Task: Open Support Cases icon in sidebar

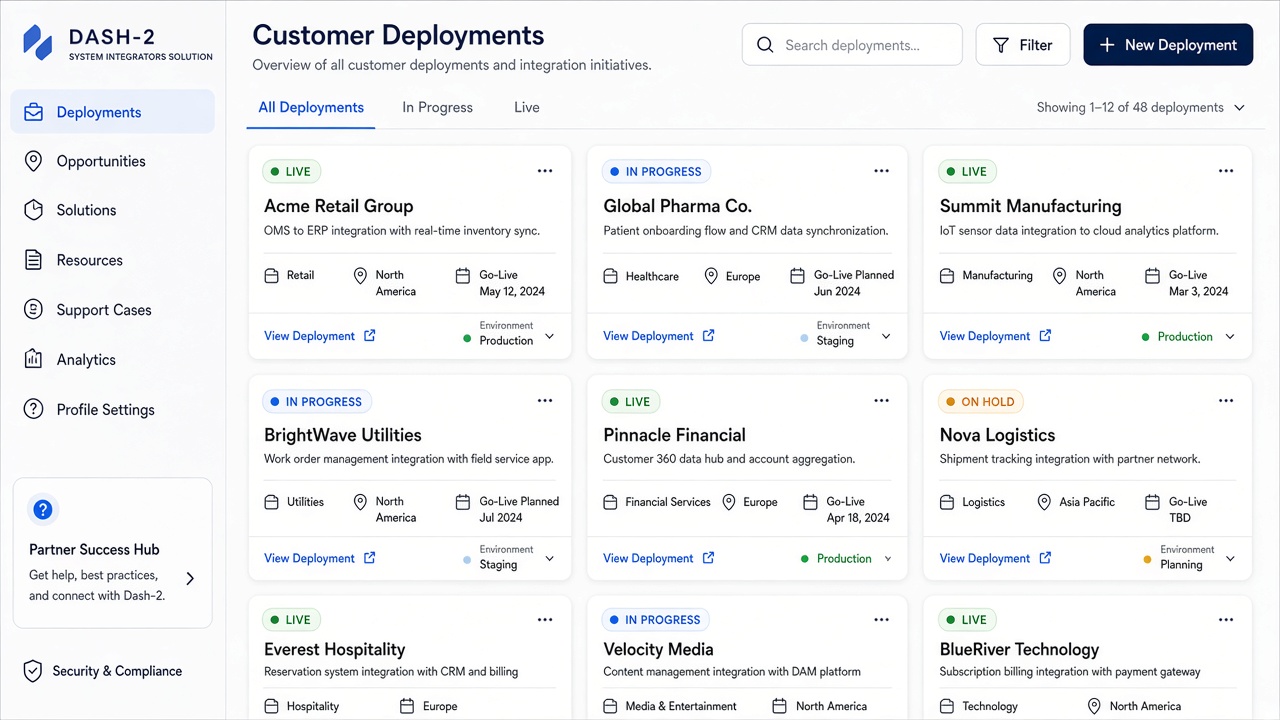Action: point(33,310)
